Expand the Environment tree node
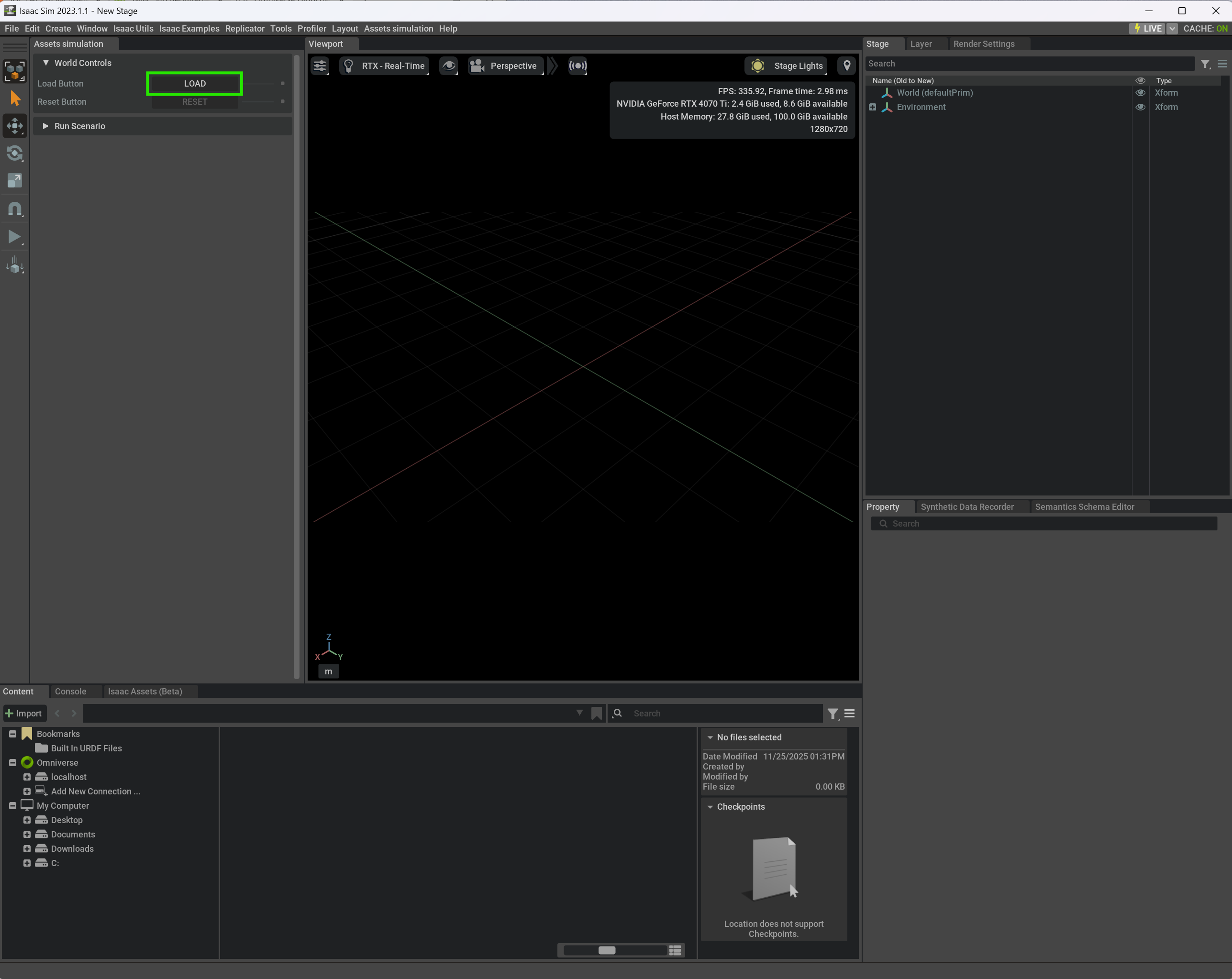 pyautogui.click(x=872, y=107)
